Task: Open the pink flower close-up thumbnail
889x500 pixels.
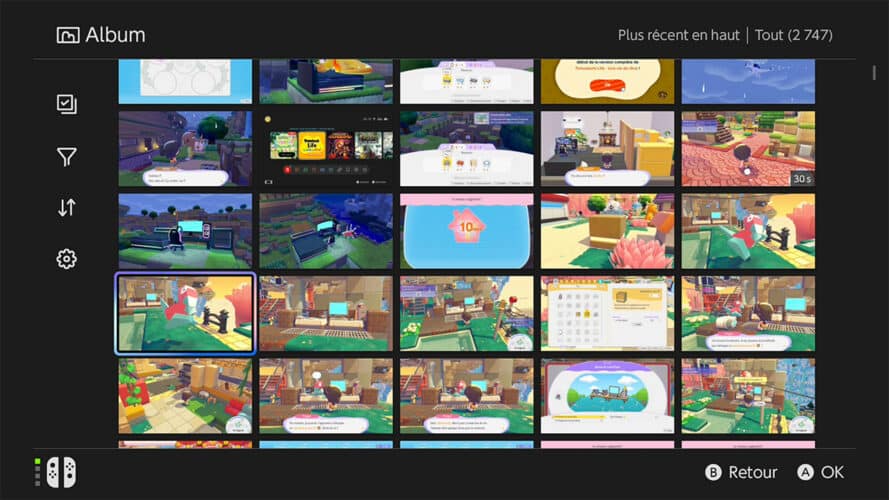Action: tap(607, 231)
